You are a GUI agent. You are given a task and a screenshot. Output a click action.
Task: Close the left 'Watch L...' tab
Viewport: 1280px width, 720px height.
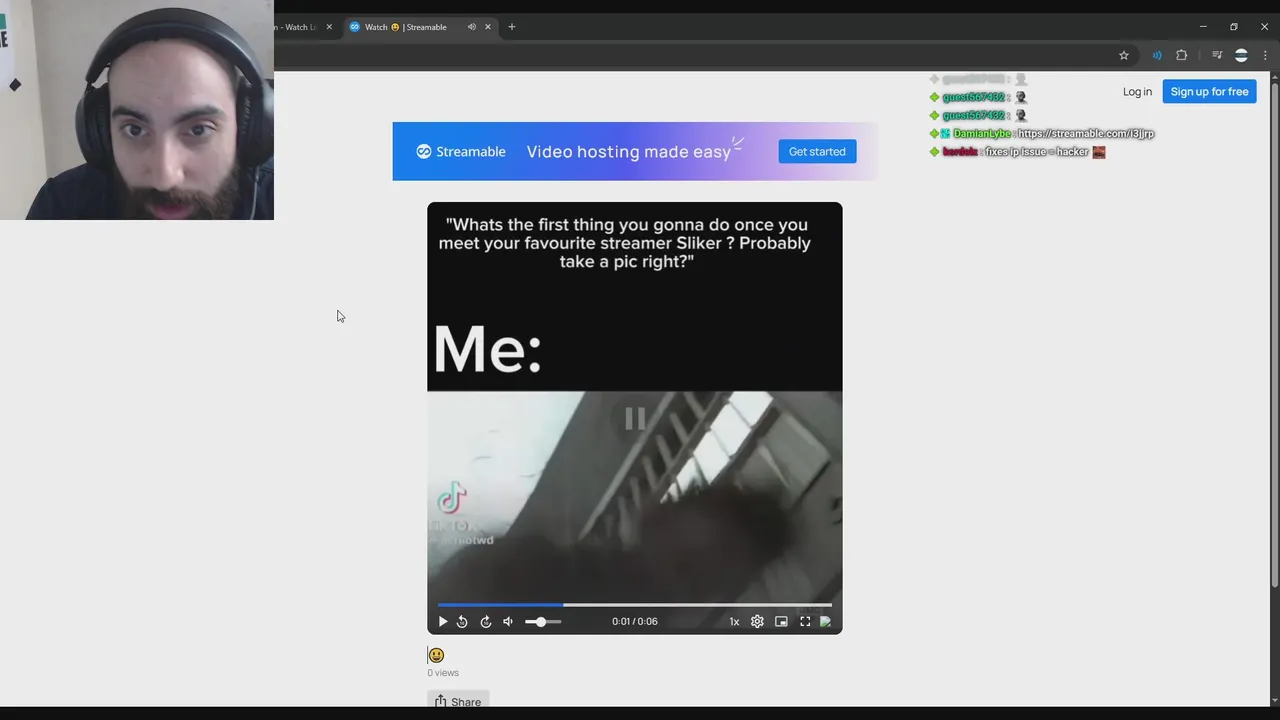(x=329, y=27)
